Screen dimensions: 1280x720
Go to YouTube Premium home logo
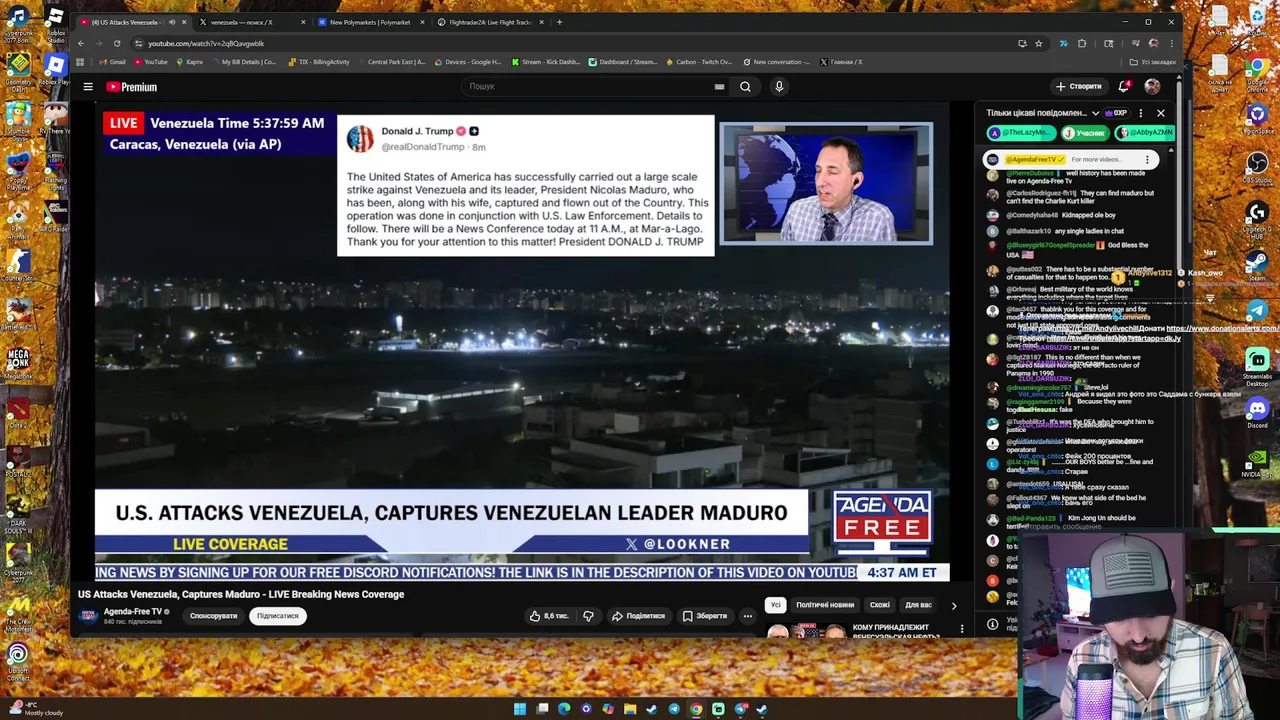[x=131, y=87]
